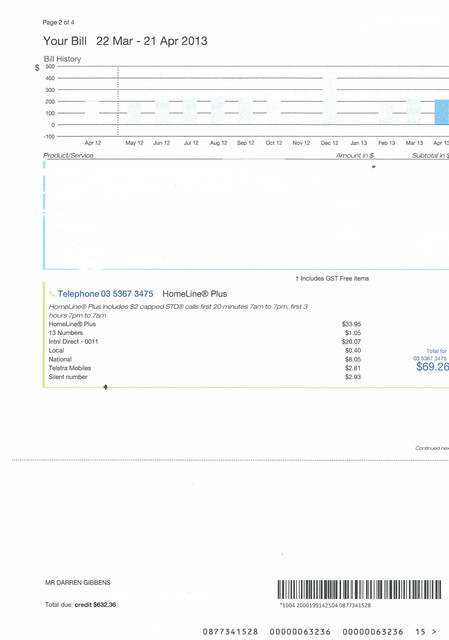Click the '$69.26' total amount
The image size is (449, 640).
coord(433,367)
